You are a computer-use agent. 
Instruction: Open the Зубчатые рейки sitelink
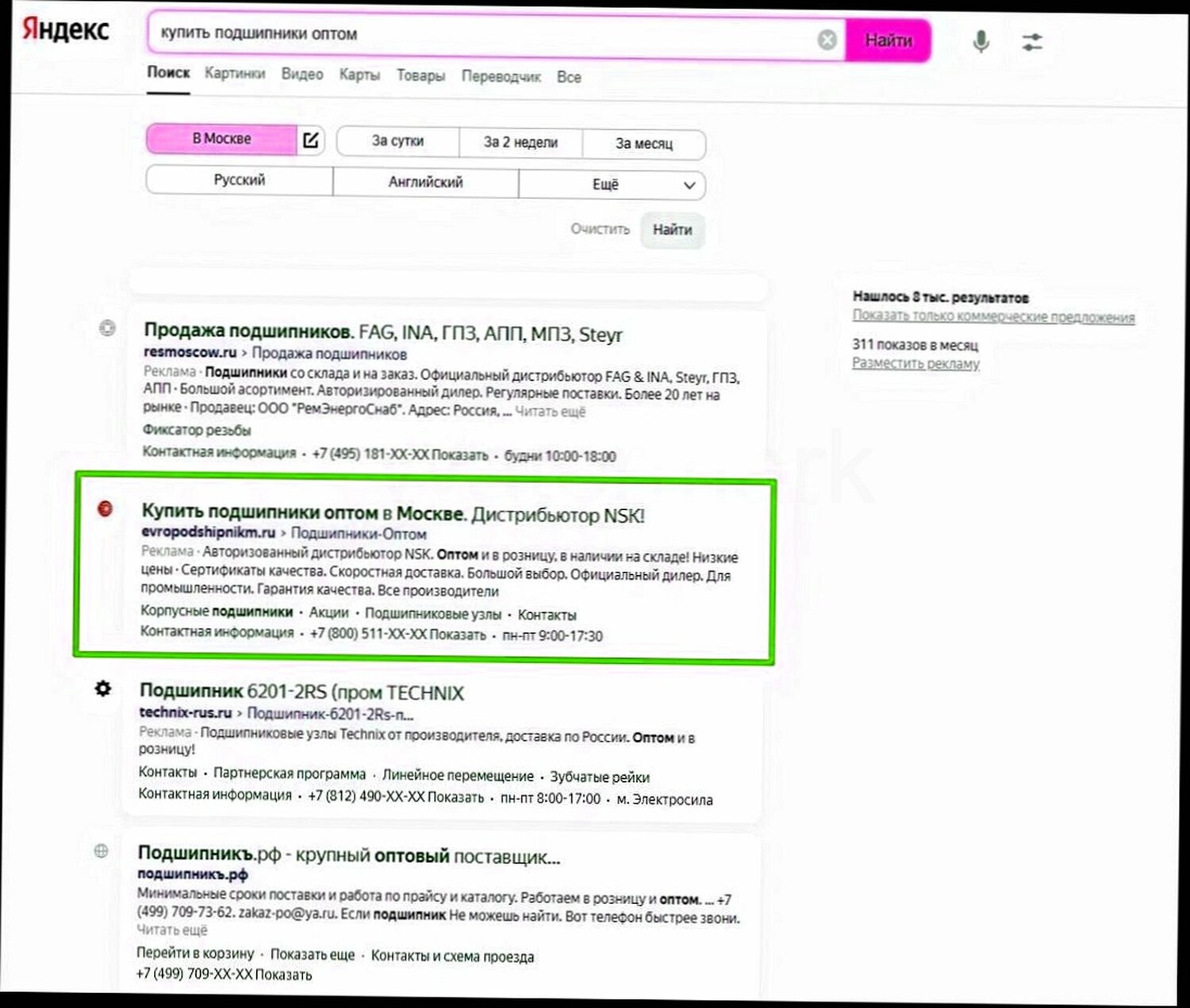pyautogui.click(x=600, y=777)
